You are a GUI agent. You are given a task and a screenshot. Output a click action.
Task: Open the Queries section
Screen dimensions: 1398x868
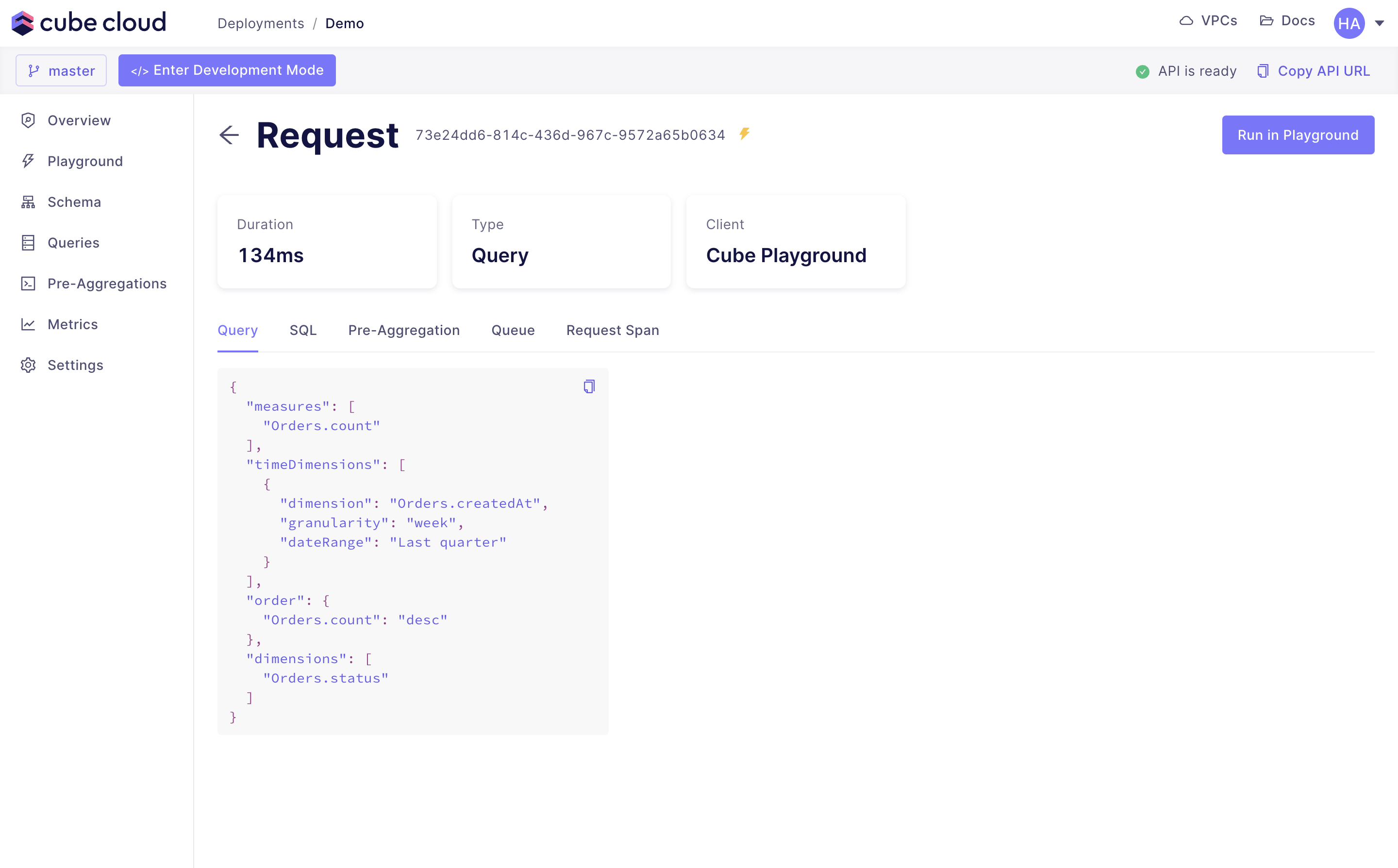tap(73, 242)
